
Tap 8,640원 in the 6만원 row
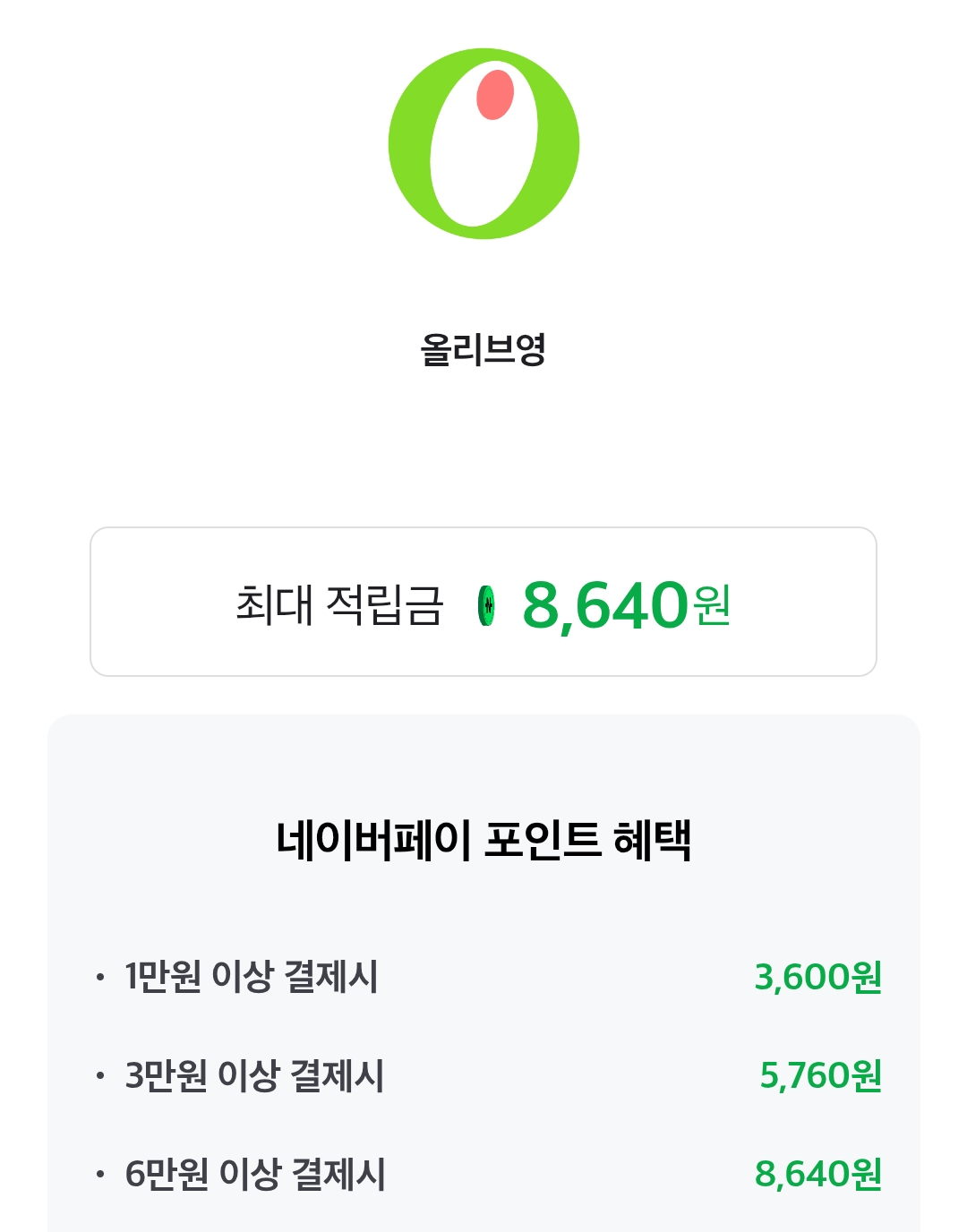[818, 1174]
